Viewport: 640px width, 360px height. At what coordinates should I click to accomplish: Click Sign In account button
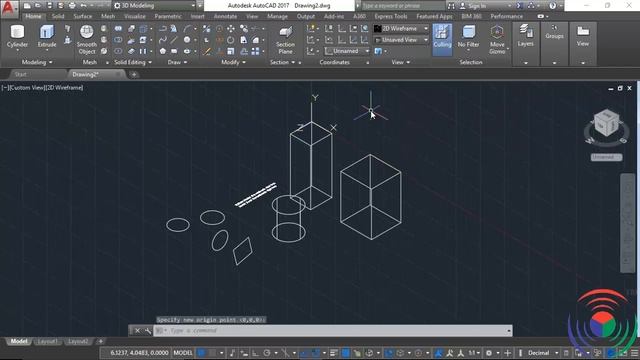click(477, 6)
